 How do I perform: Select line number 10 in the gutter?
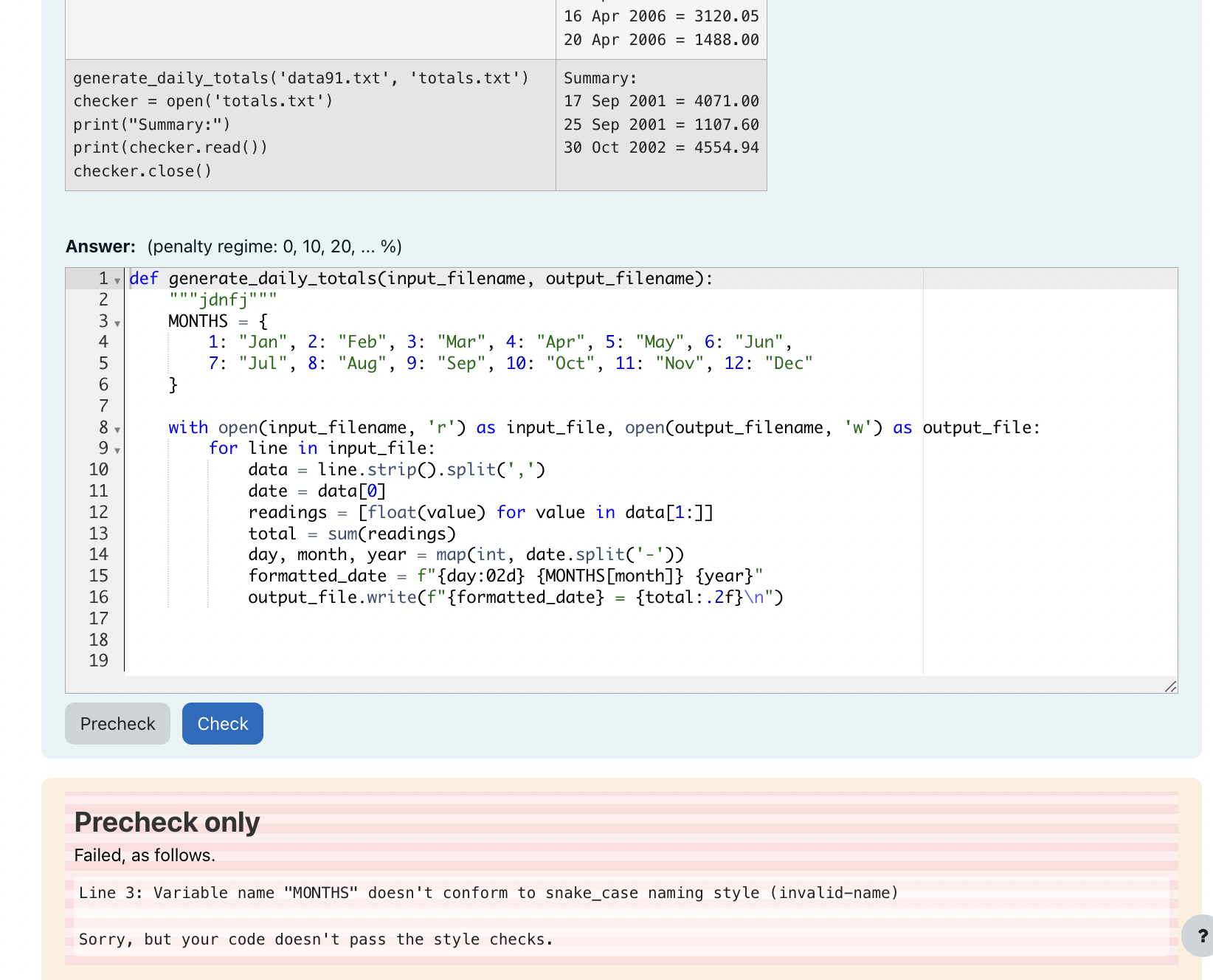97,469
